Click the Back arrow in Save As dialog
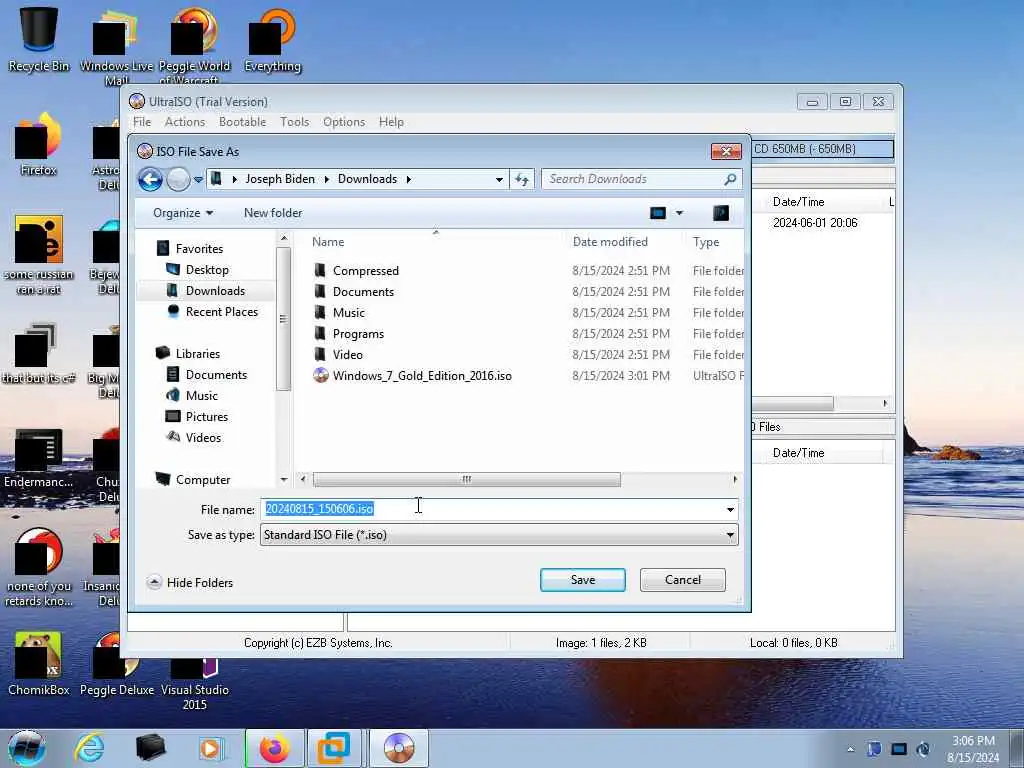1024x768 pixels. 150,179
